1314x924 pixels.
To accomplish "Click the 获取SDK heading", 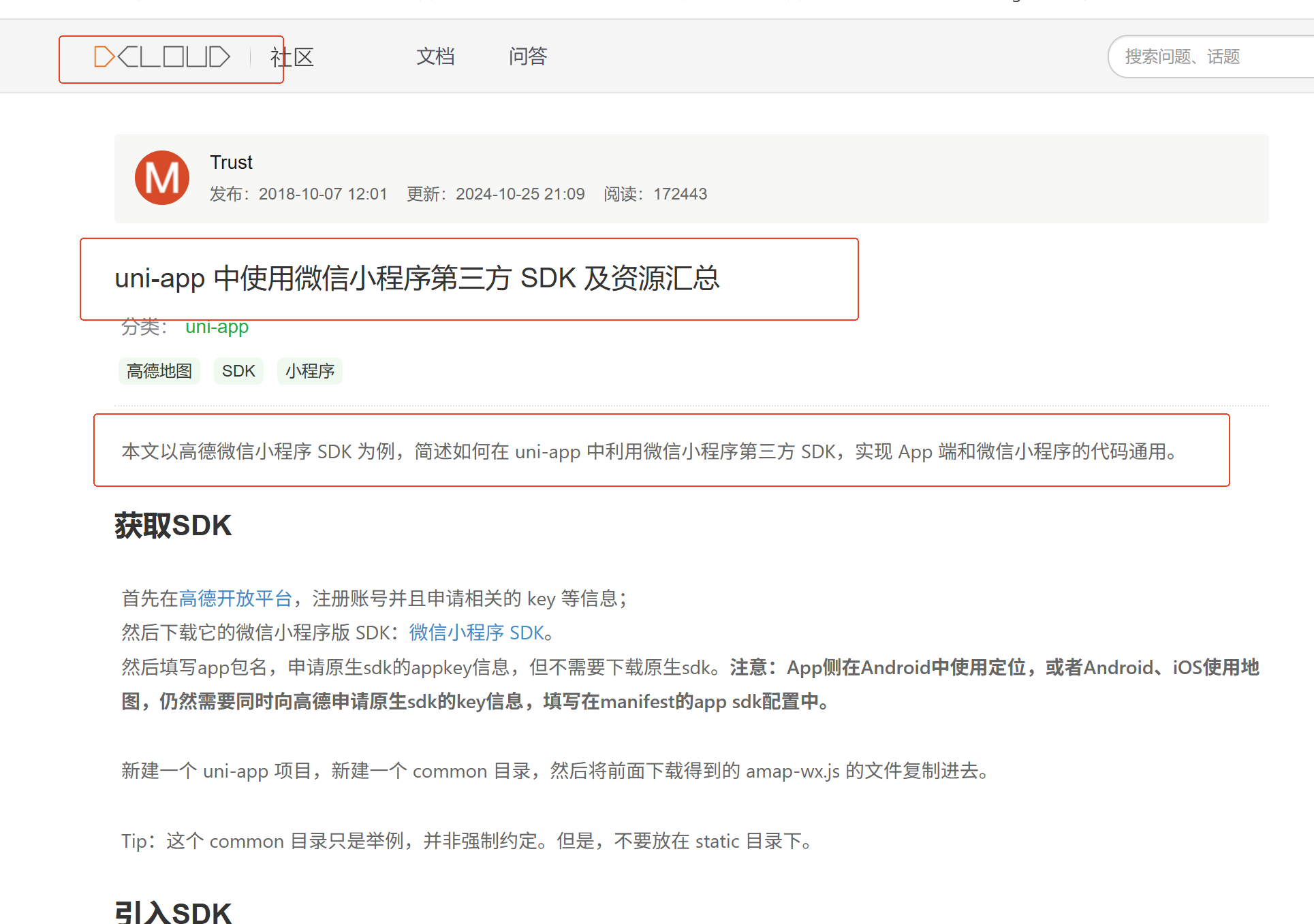I will point(173,526).
